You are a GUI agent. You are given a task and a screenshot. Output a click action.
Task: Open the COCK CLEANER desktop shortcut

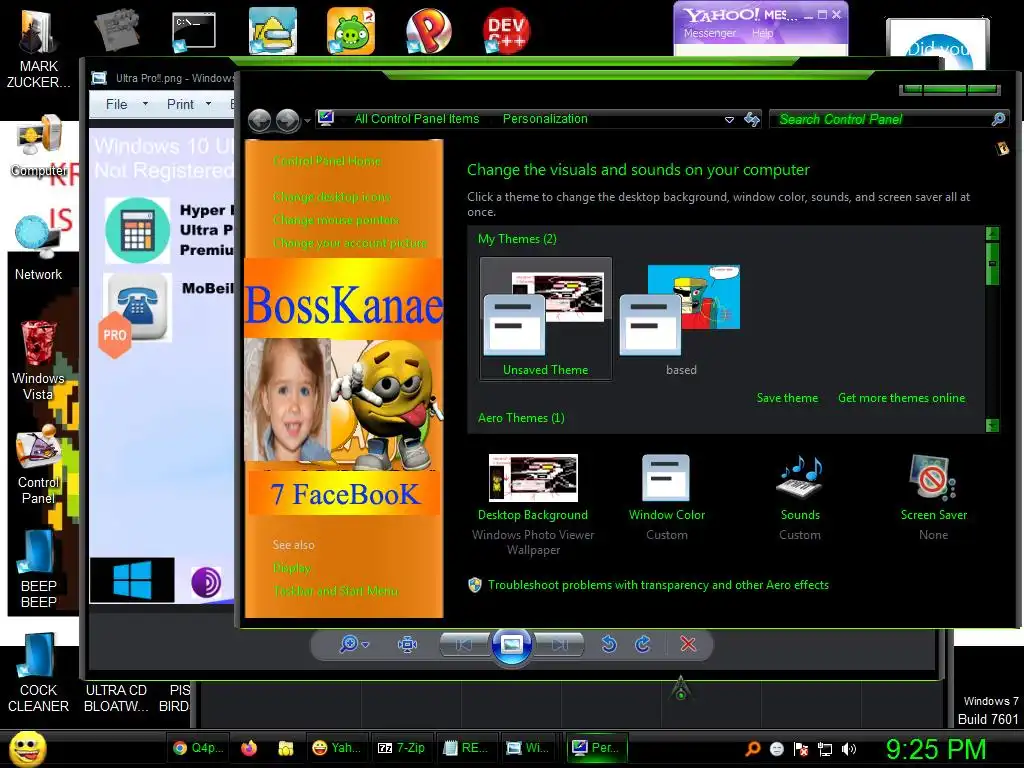38,673
